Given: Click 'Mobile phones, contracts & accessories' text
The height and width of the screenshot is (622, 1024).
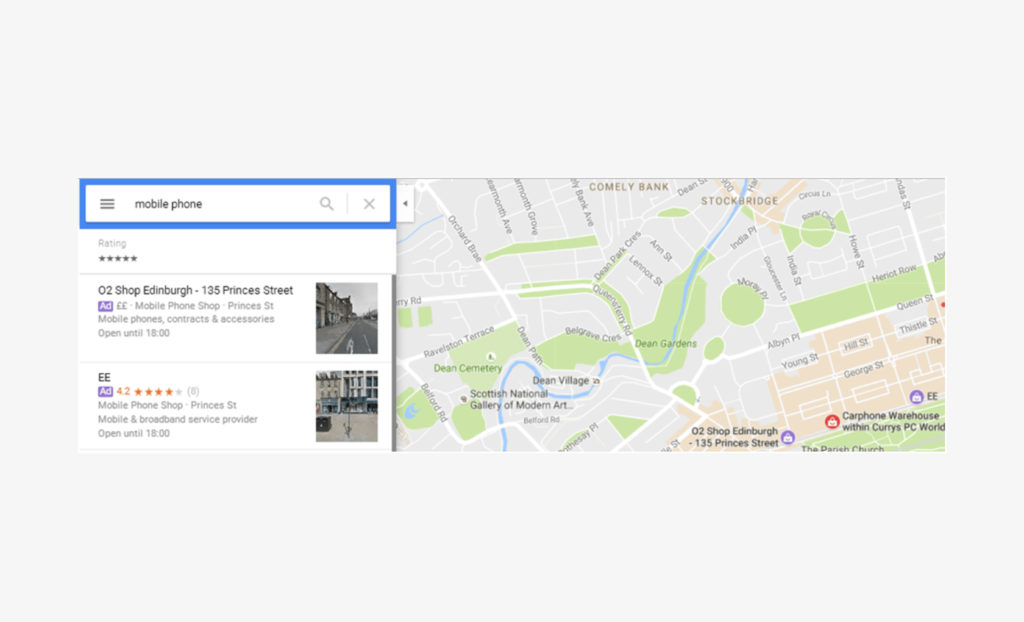Looking at the screenshot, I should [x=186, y=319].
